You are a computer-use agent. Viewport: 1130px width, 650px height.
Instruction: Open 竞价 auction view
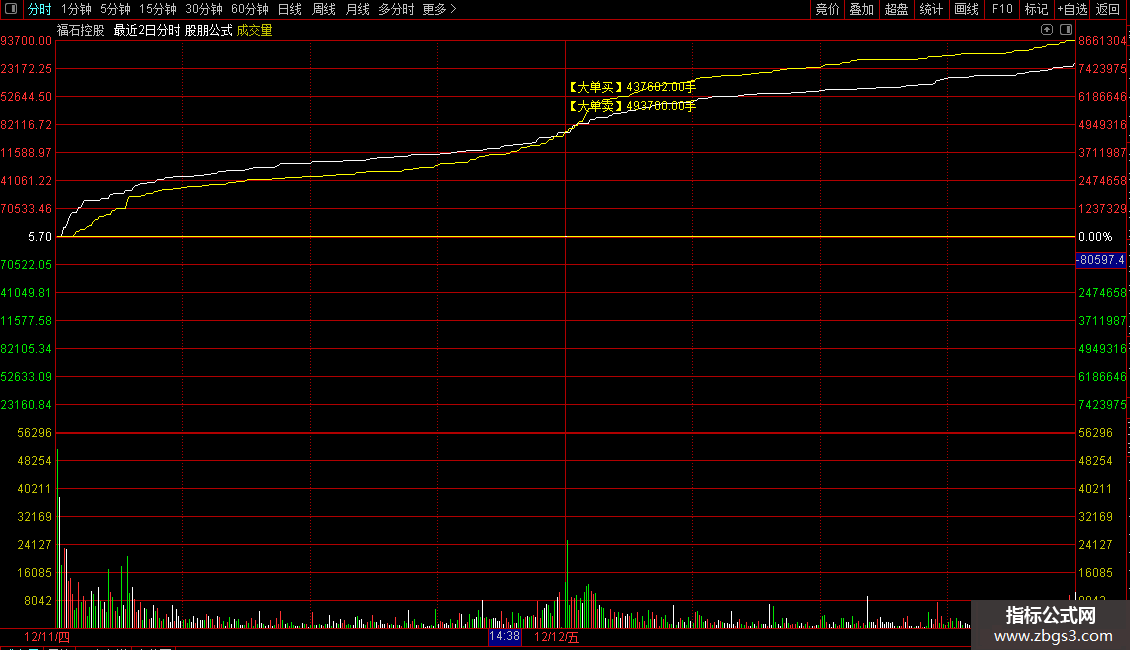coord(827,9)
